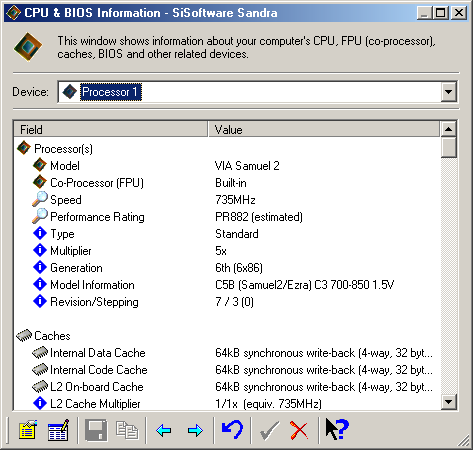
Task: Click the grayed-out floppy disk save icon
Action: click(x=96, y=430)
